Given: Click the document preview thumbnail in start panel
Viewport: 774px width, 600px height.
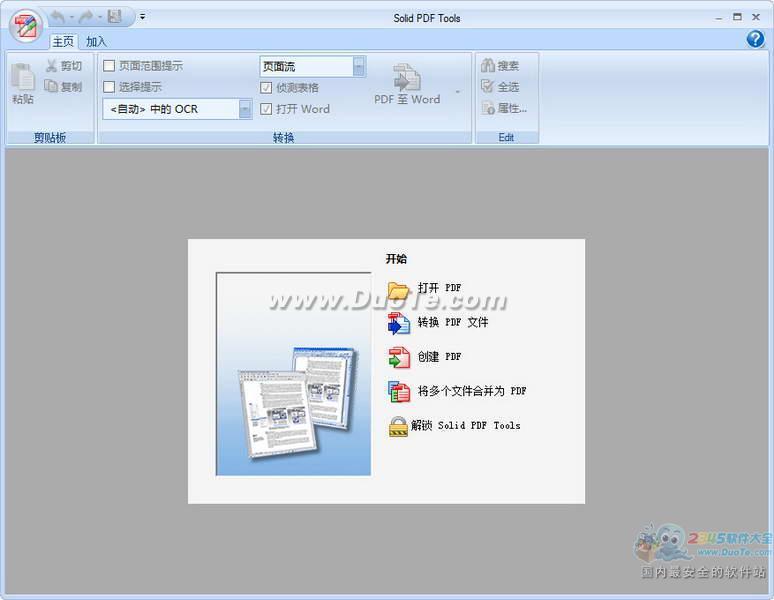Looking at the screenshot, I should pyautogui.click(x=294, y=374).
